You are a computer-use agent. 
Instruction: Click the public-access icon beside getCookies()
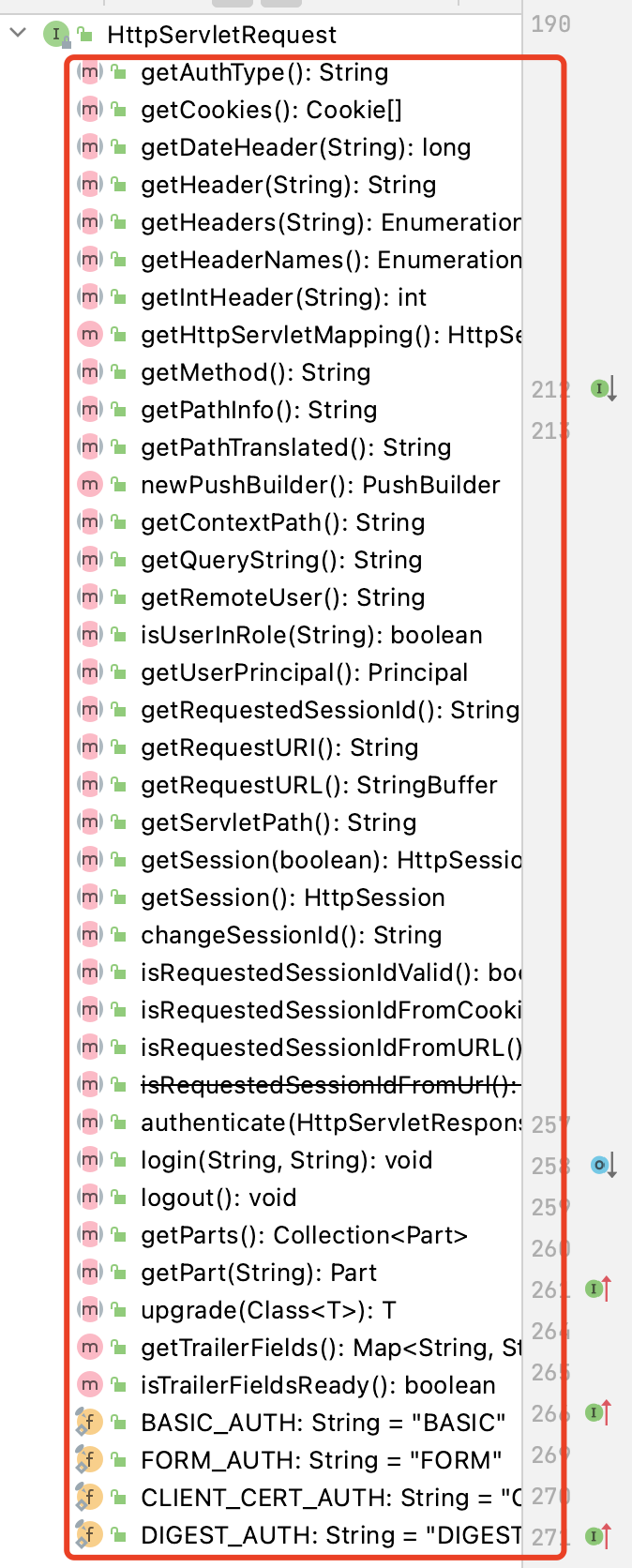[x=119, y=110]
